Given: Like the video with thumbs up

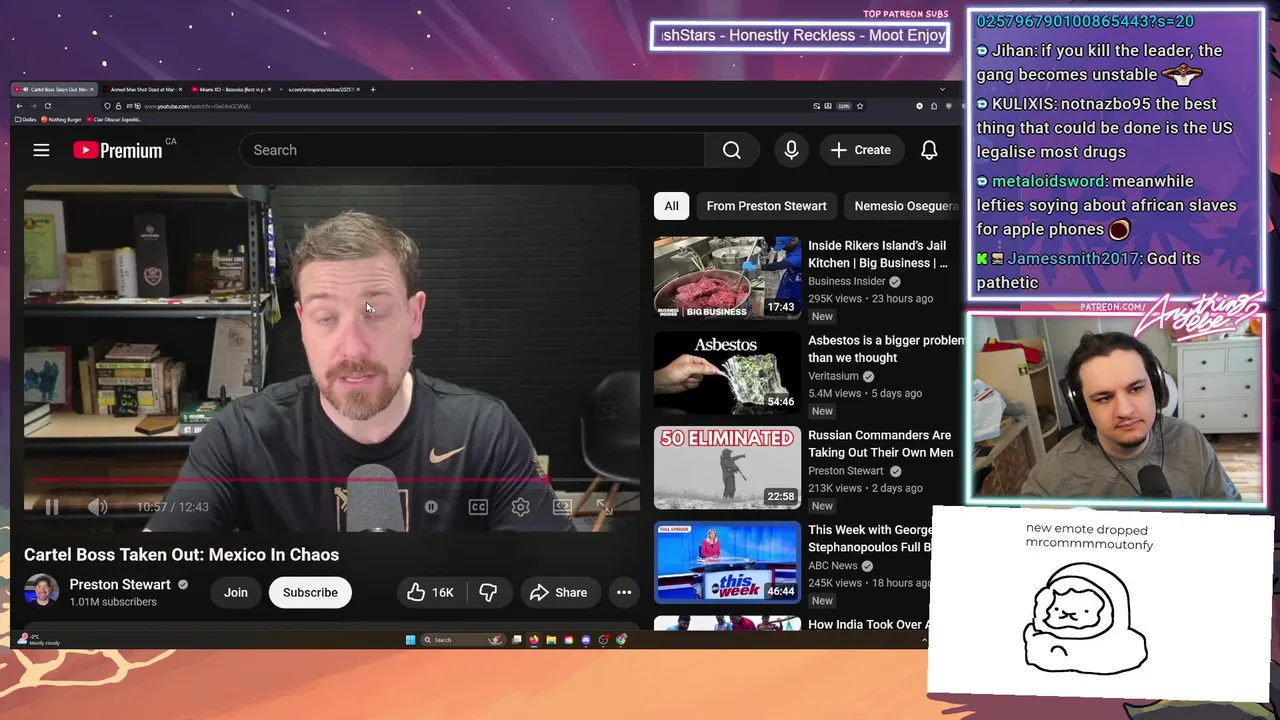Looking at the screenshot, I should pos(430,593).
